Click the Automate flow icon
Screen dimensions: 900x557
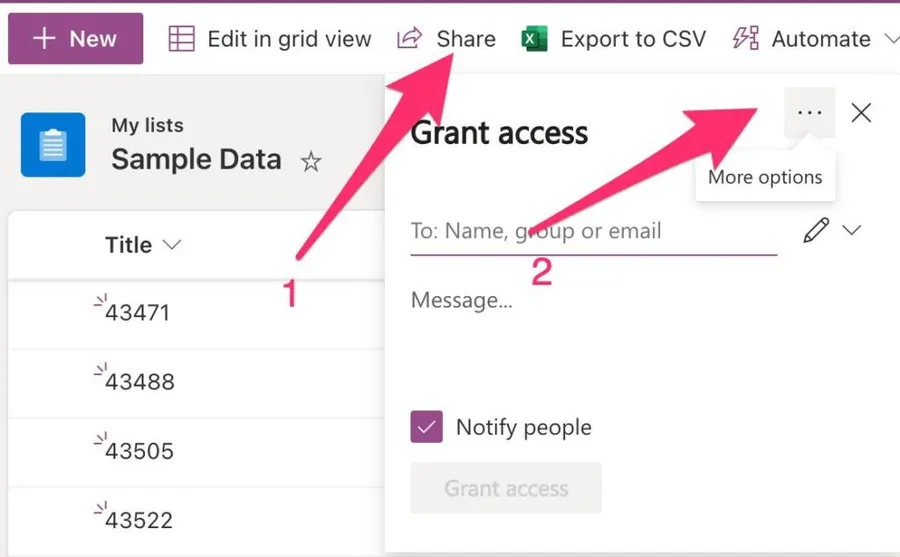[x=746, y=39]
